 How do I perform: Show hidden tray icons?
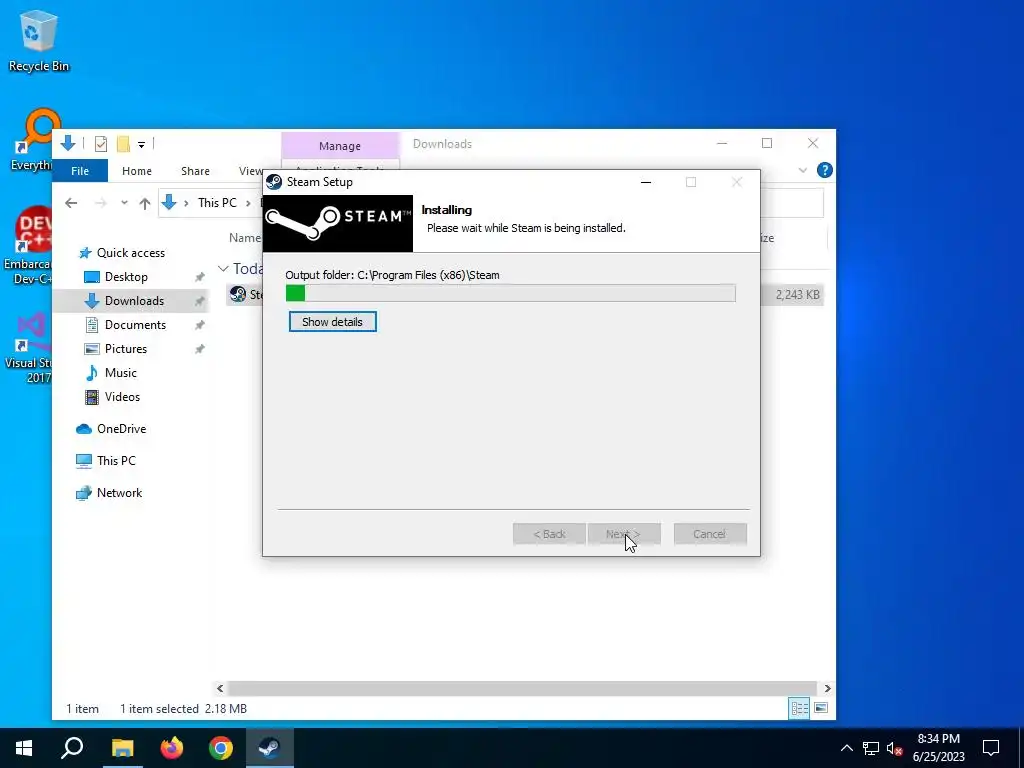point(846,748)
